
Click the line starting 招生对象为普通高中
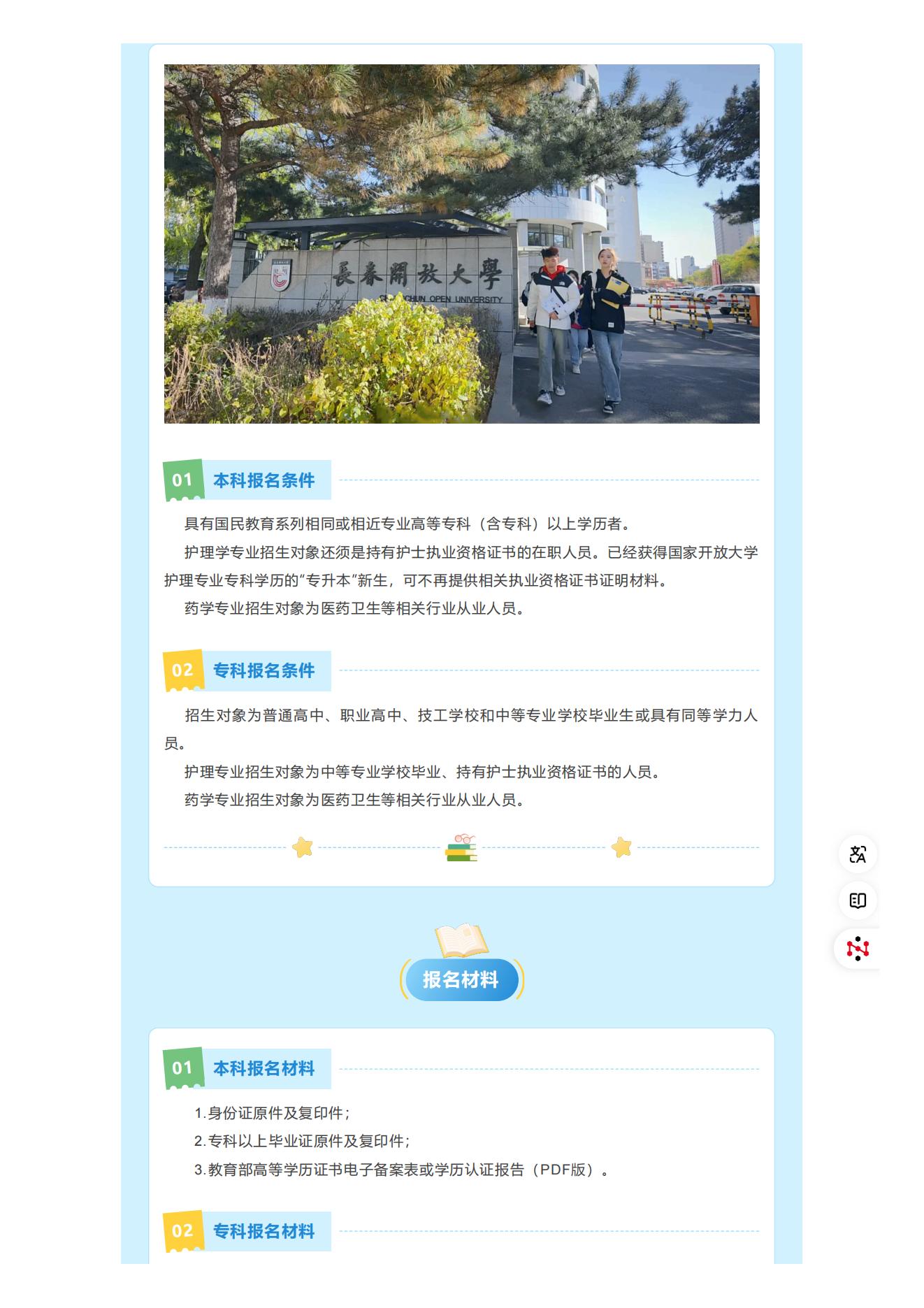pyautogui.click(x=471, y=715)
